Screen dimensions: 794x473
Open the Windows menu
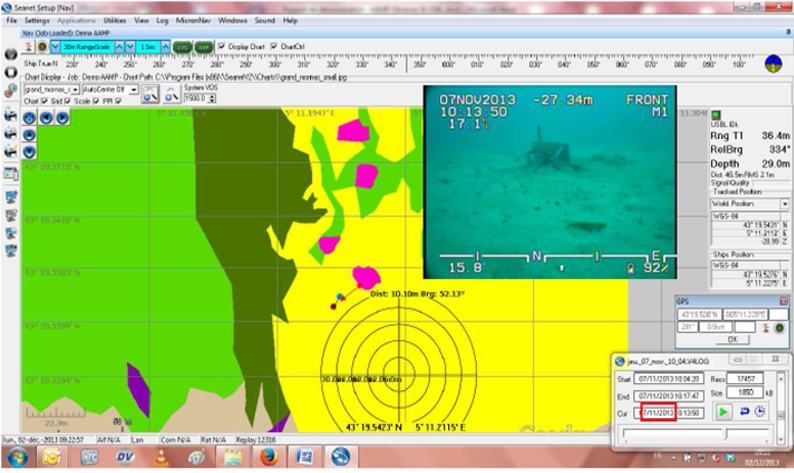232,21
